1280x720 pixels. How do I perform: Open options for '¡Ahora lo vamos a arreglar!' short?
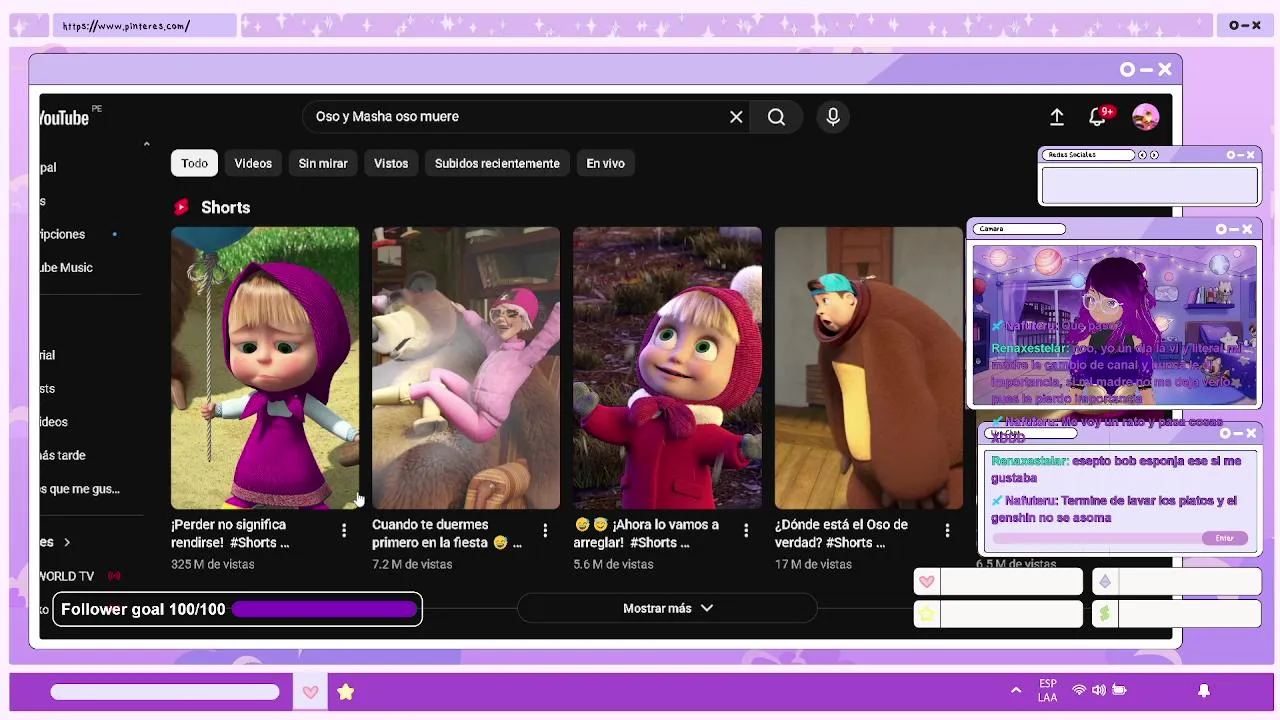[746, 530]
